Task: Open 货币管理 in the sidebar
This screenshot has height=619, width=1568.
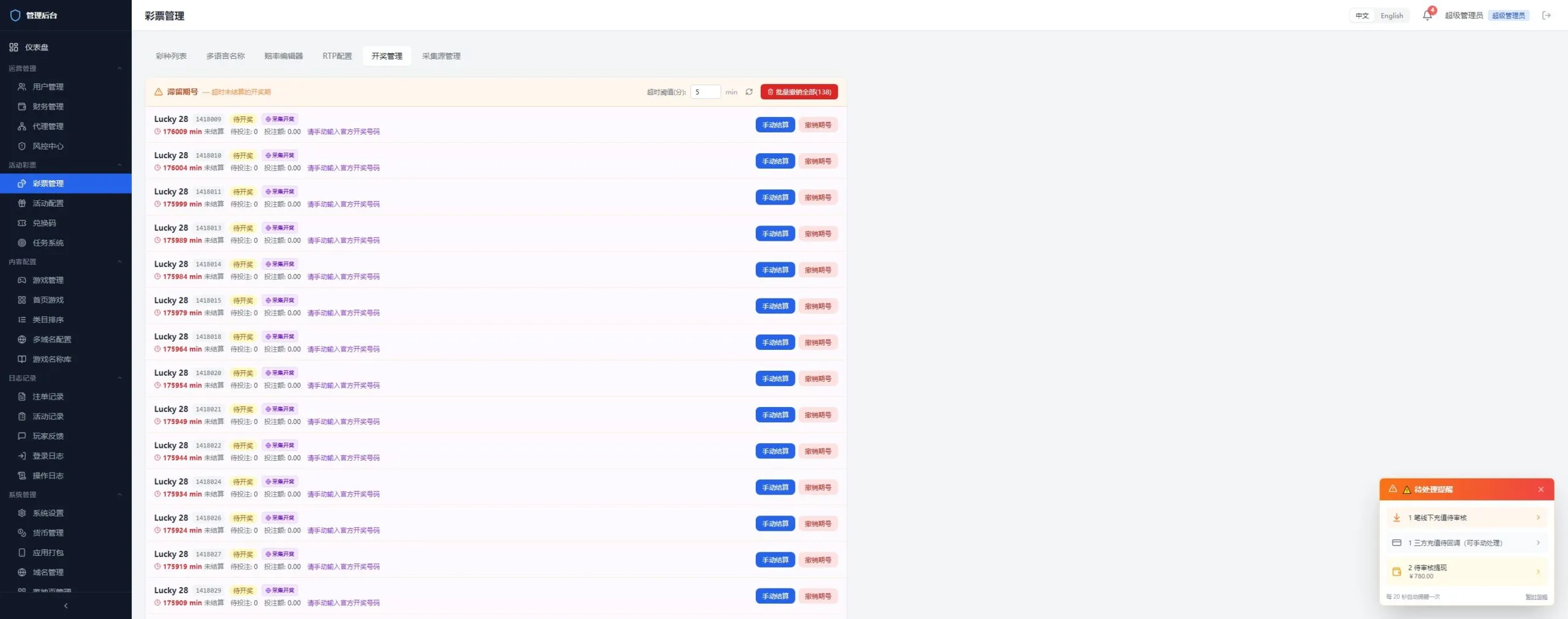Action: tap(66, 533)
